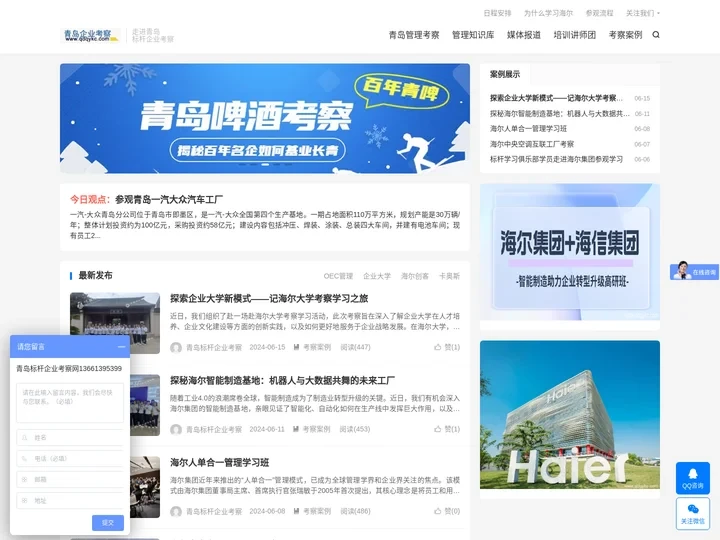Open the 在线咨询 floating chat badge
Viewport: 720px width, 540px height.
(x=694, y=271)
